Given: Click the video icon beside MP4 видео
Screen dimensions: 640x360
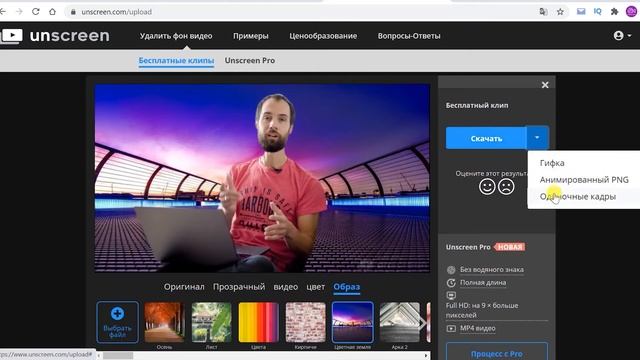Looking at the screenshot, I should pyautogui.click(x=451, y=329).
